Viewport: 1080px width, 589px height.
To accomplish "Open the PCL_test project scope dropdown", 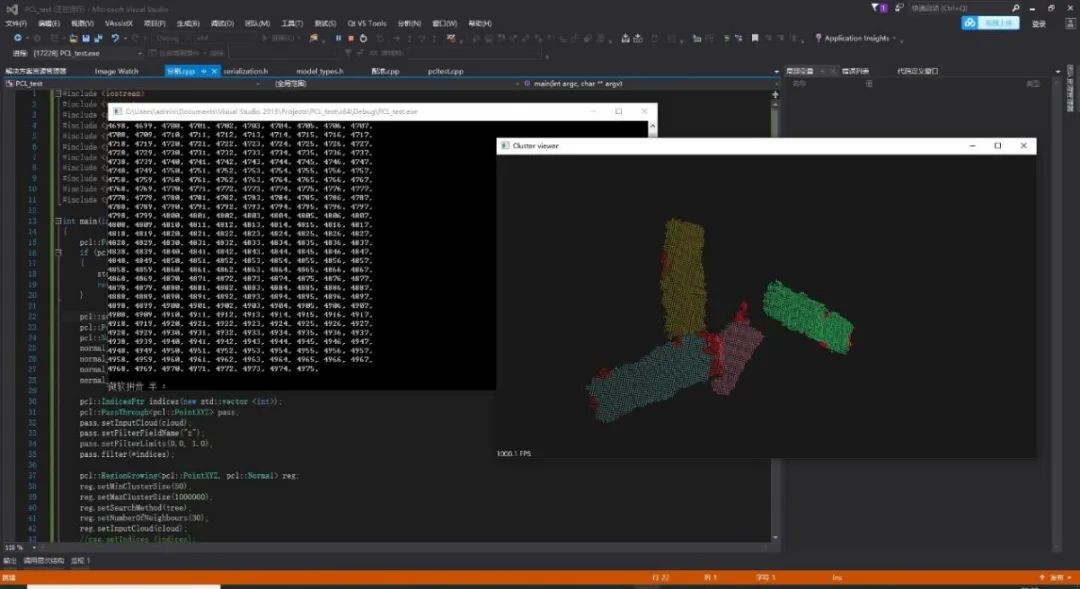I will coord(132,83).
